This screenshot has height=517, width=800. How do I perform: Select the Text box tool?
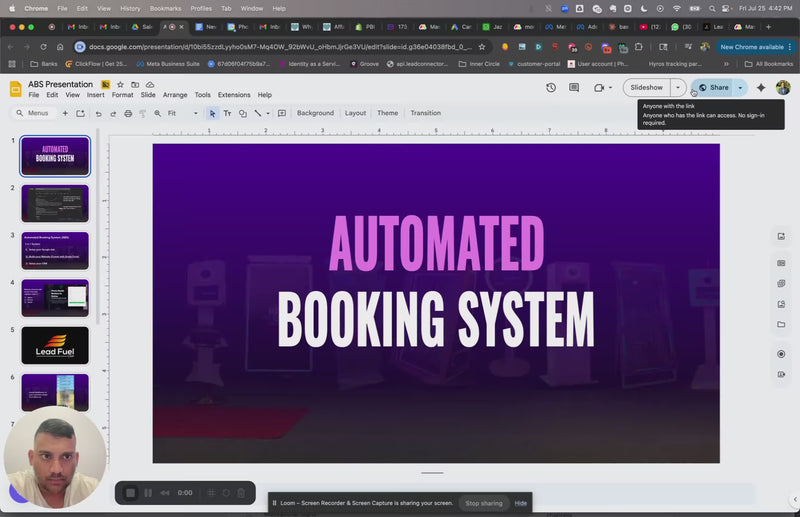coord(227,113)
